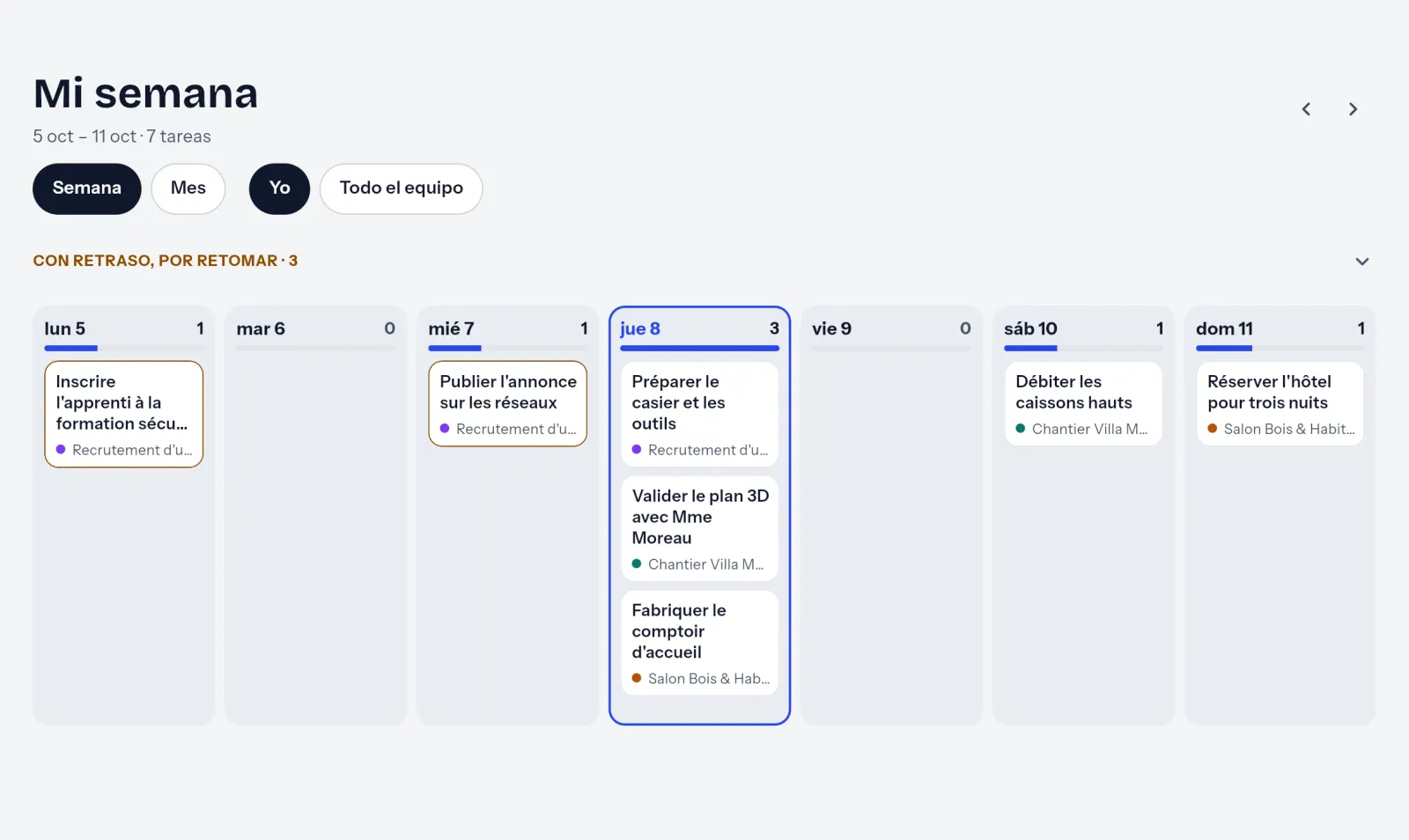Click the 'mar 6' day header
Viewport: 1409px width, 840px height.
261,328
